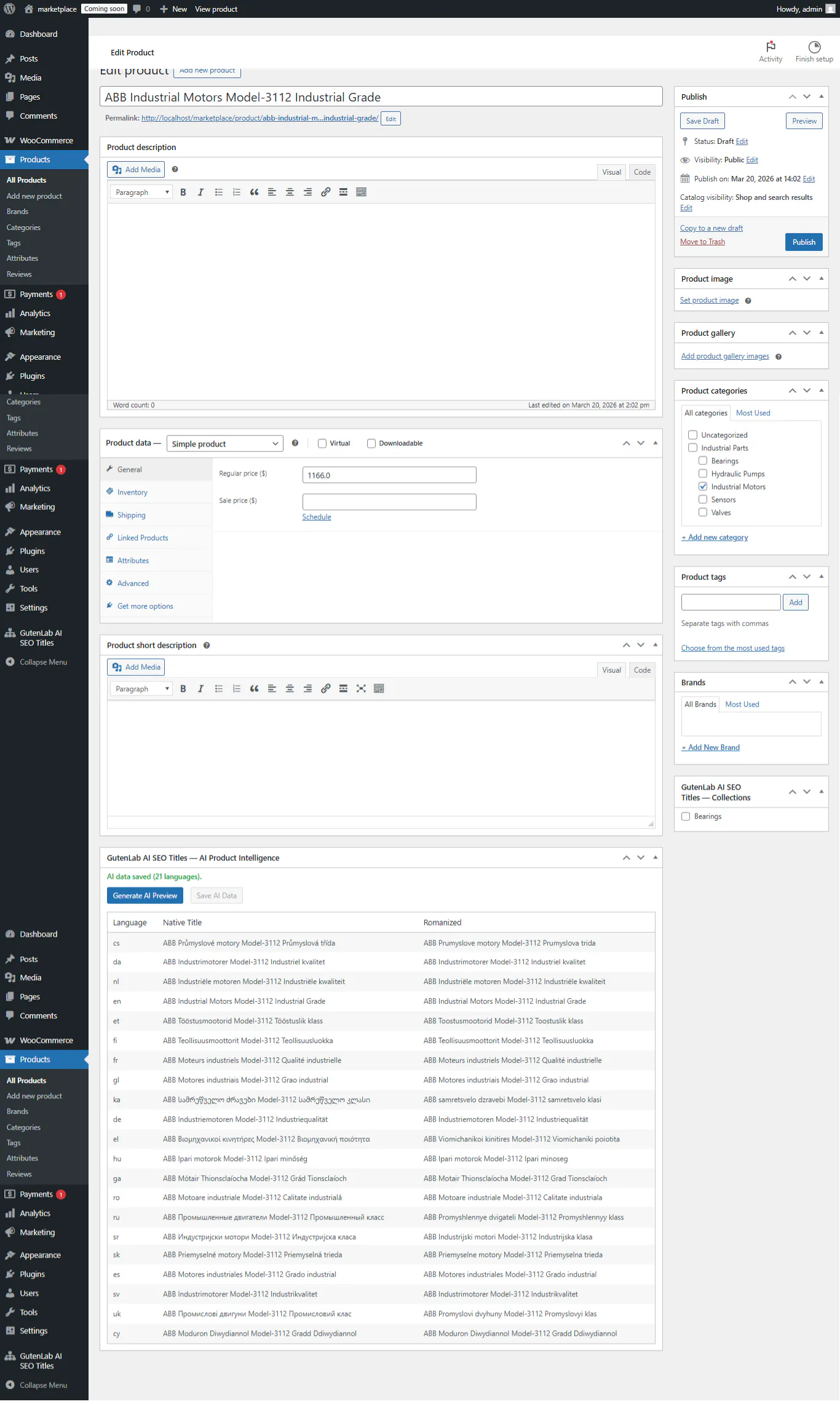
Task: Click Generate AI Preview button
Action: pos(145,895)
